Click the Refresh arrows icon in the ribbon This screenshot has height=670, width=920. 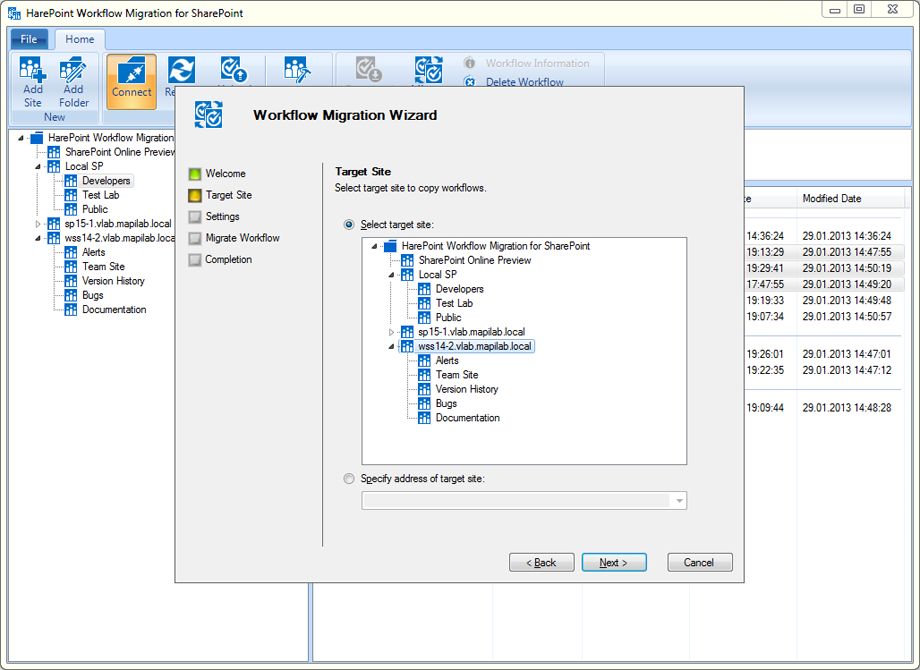181,70
